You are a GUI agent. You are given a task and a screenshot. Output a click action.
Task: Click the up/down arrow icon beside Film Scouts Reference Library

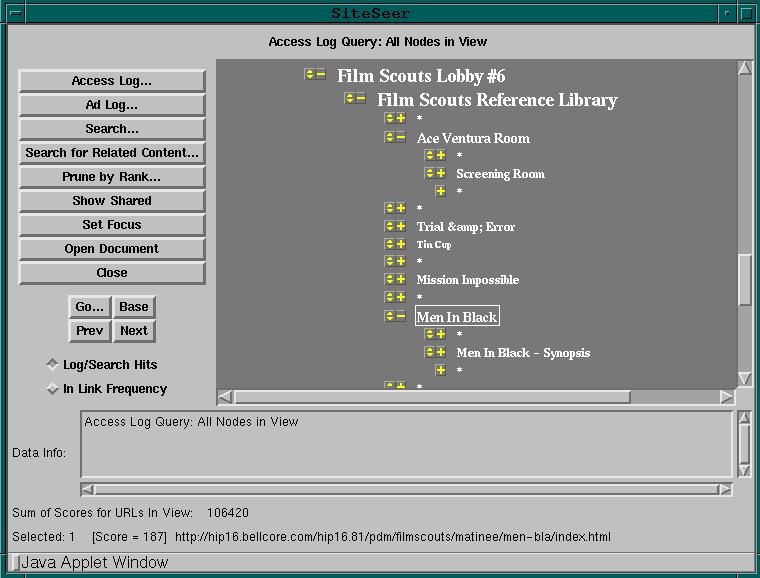click(350, 98)
